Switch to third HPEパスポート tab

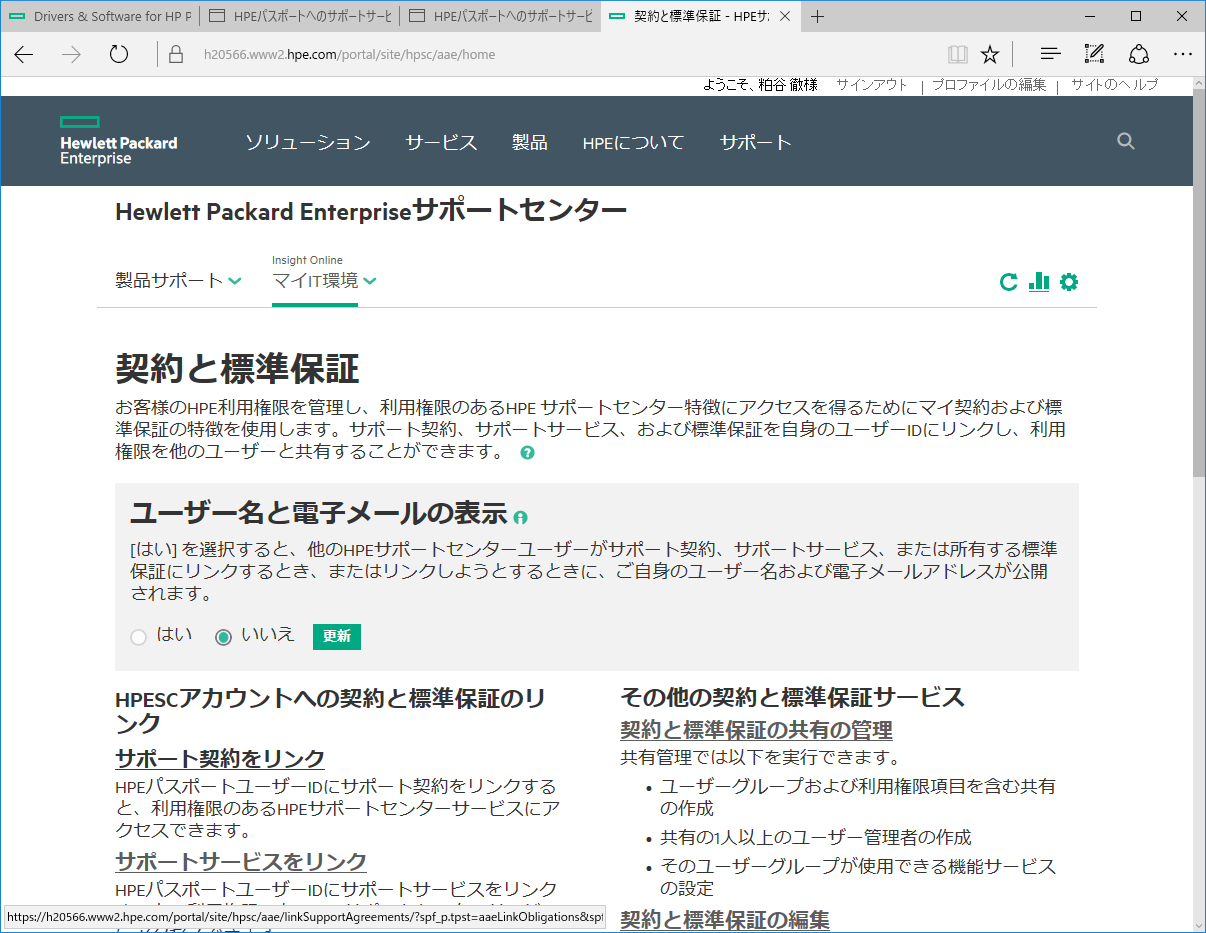(500, 16)
